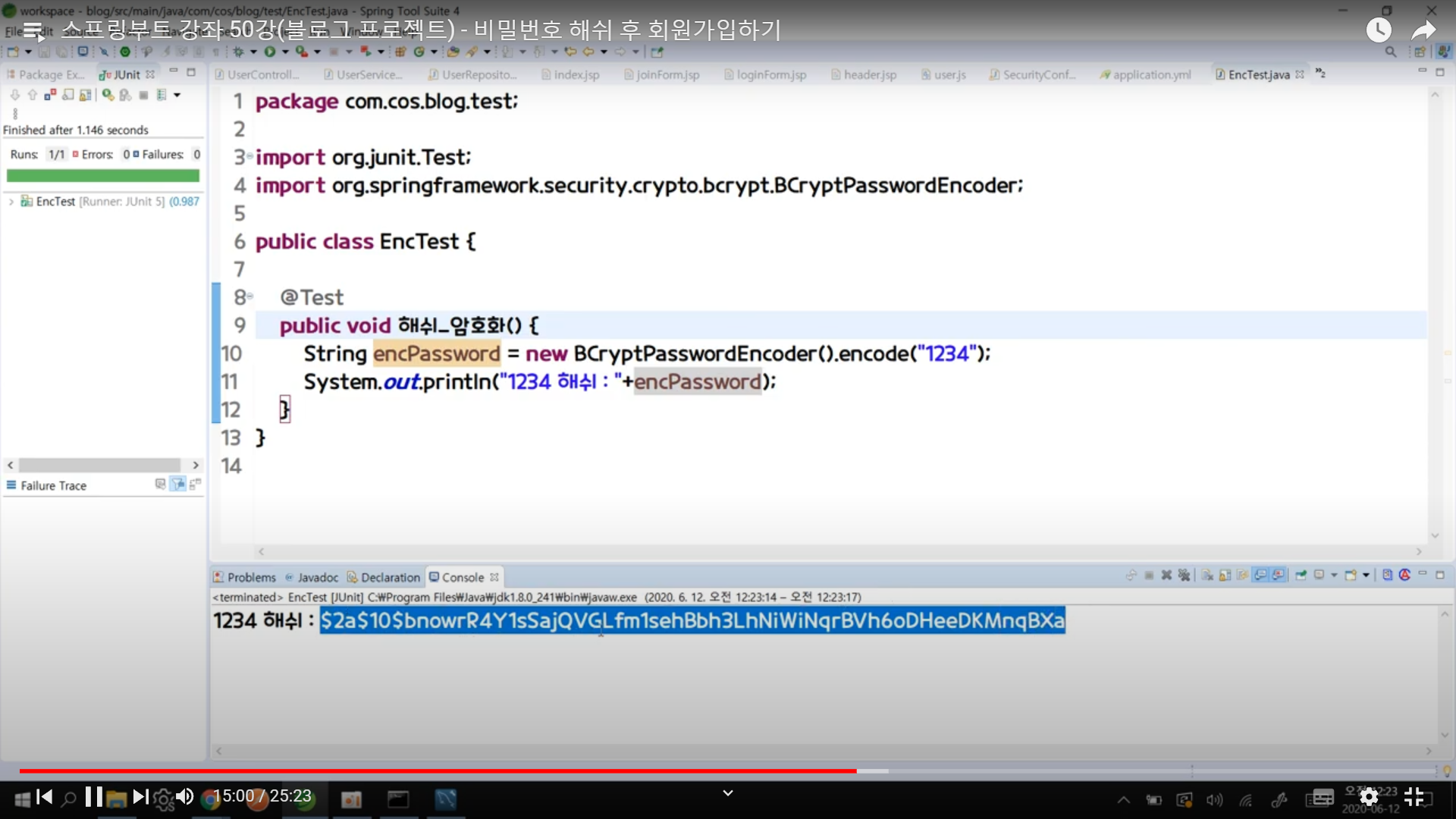Viewport: 1456px width, 819px height.
Task: Switch to Problems tab
Action: coord(244,577)
